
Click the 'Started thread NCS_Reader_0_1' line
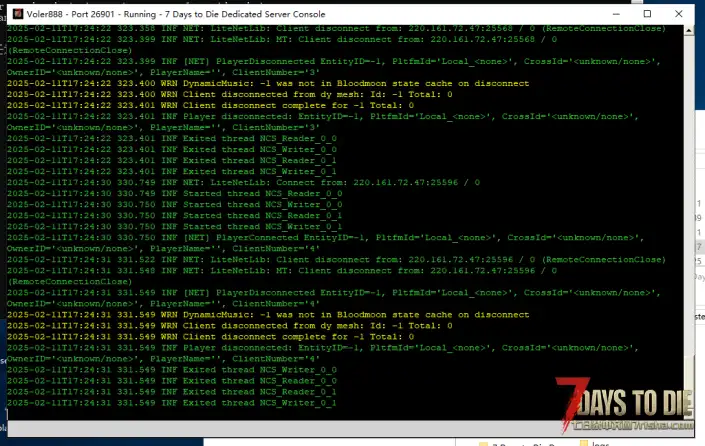point(174,215)
